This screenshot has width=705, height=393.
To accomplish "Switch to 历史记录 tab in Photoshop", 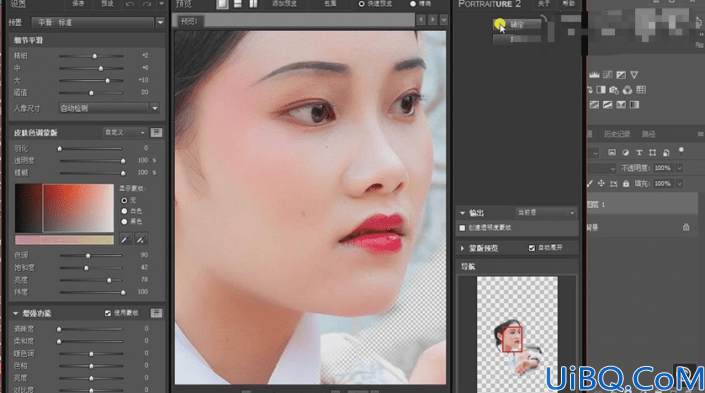I will [x=616, y=134].
